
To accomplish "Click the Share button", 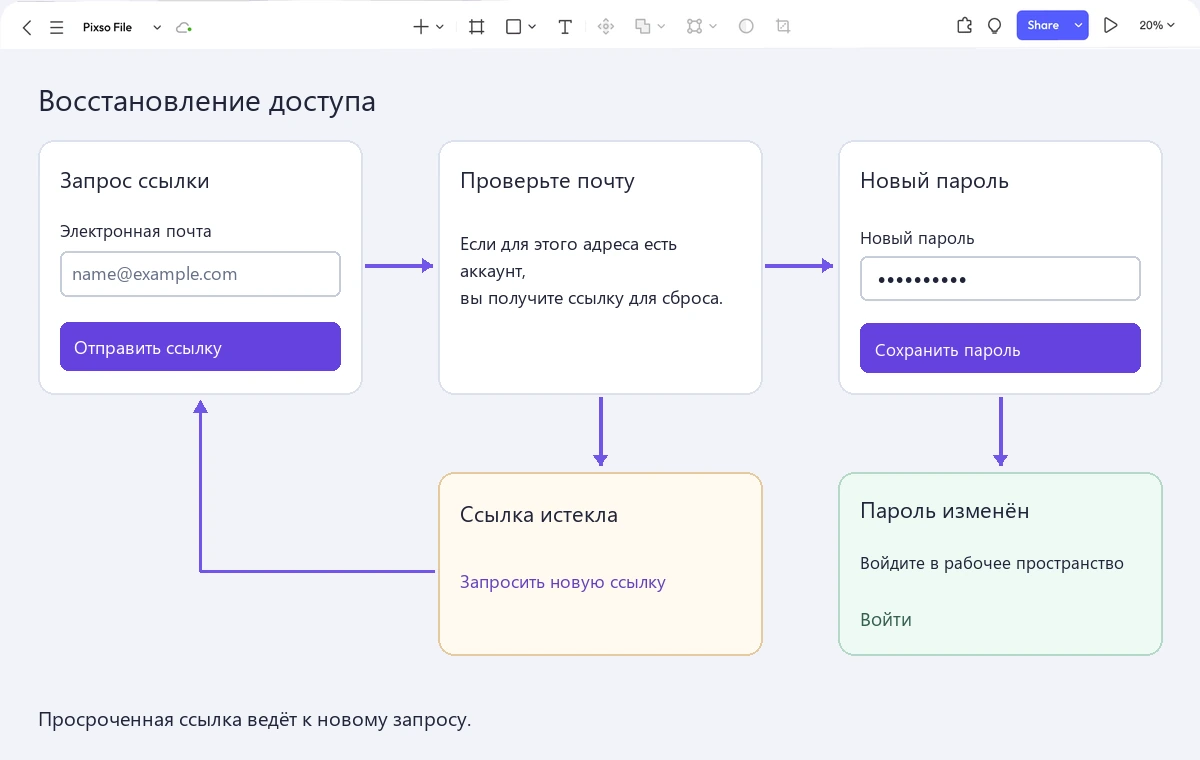I will pos(1043,26).
